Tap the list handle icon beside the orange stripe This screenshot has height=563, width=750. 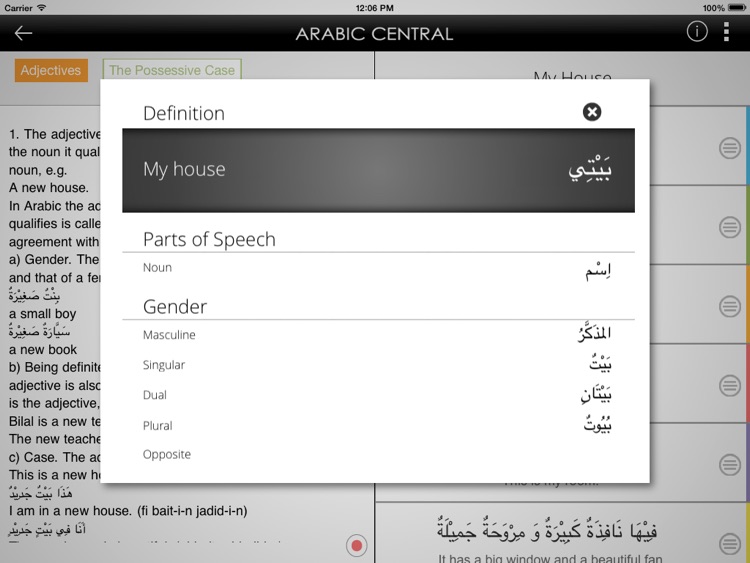click(x=729, y=306)
